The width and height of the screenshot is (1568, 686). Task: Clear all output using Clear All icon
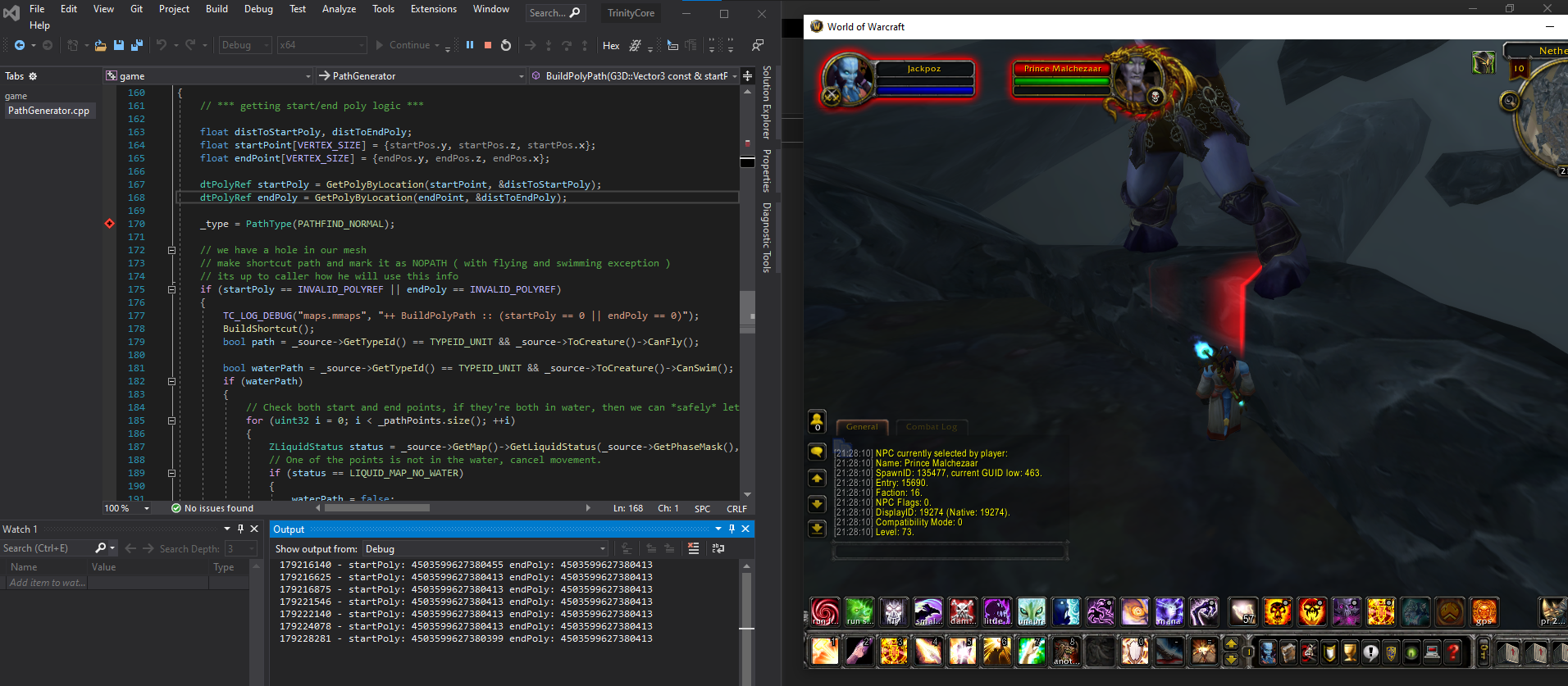tap(693, 548)
